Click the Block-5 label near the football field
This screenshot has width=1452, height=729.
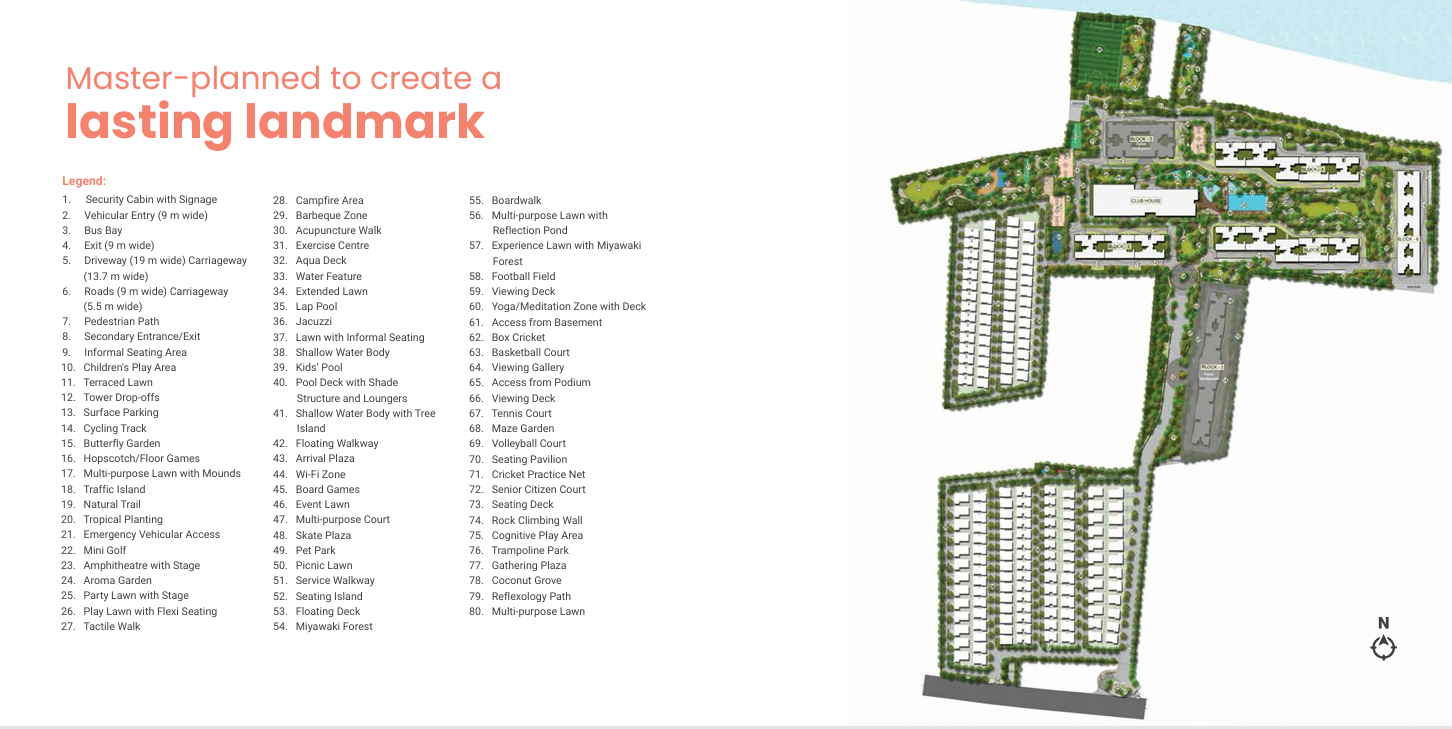tap(1142, 140)
